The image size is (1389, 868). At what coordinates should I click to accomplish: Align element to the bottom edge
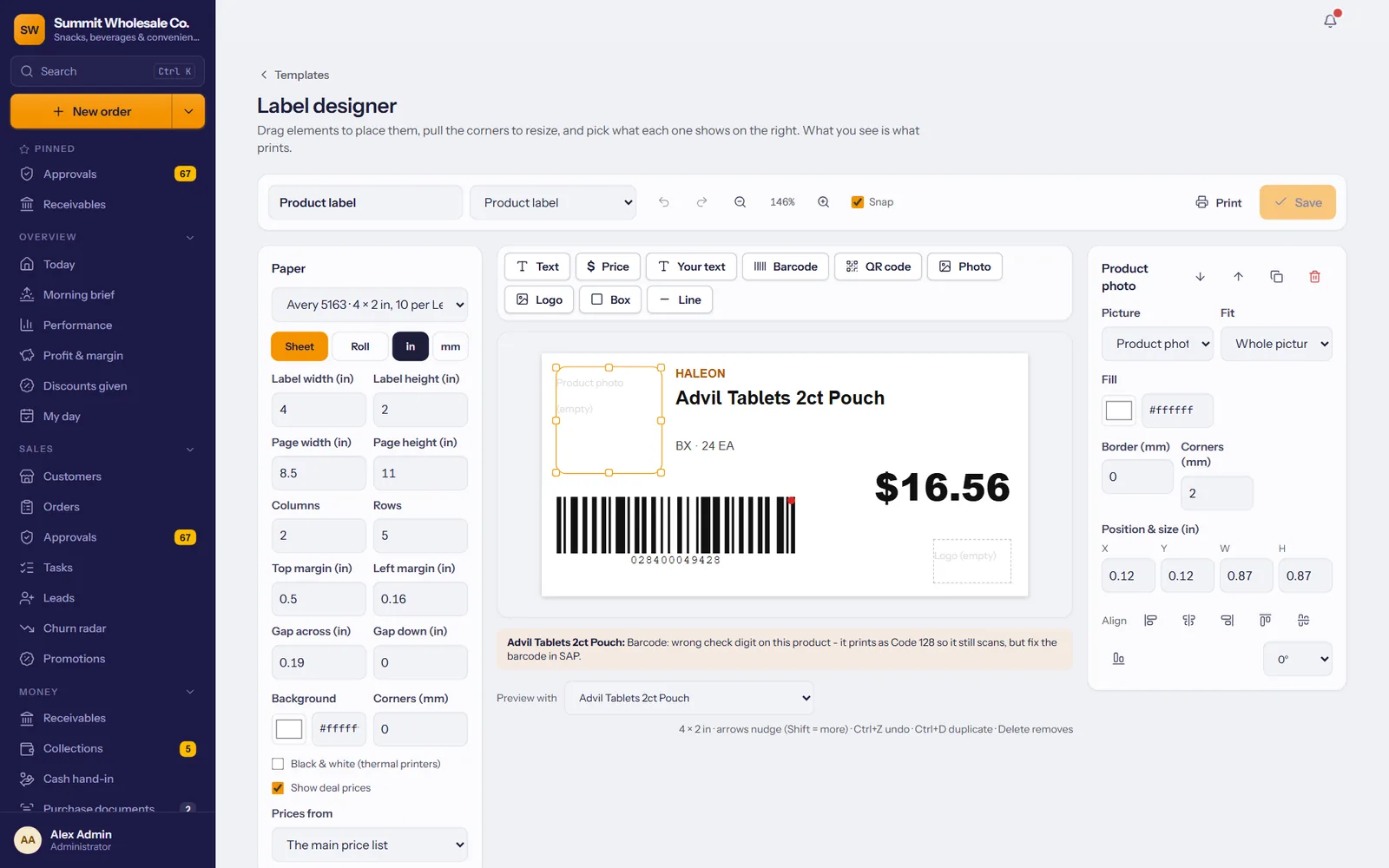[x=1118, y=659]
